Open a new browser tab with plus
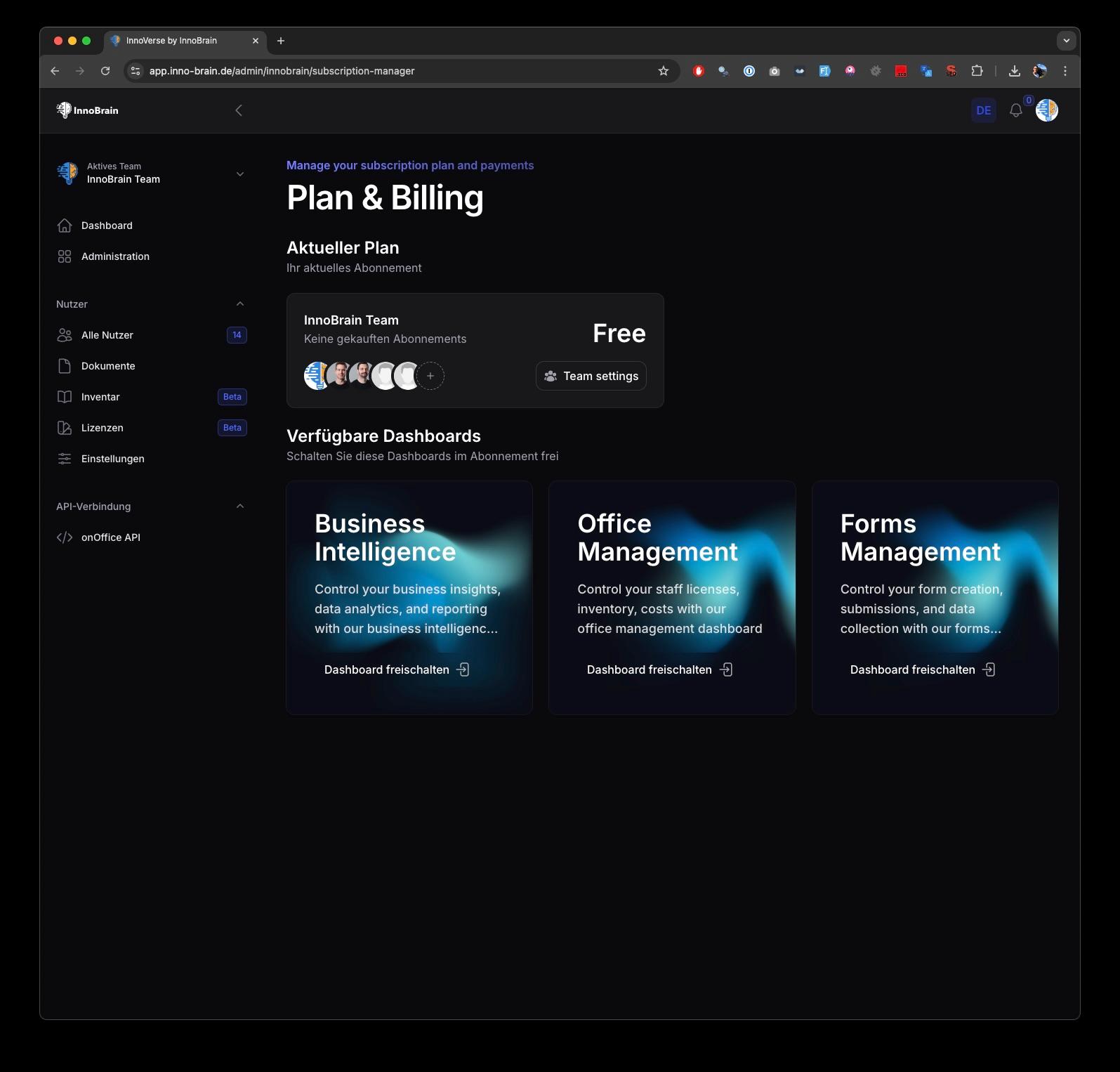This screenshot has height=1072, width=1120. click(281, 41)
